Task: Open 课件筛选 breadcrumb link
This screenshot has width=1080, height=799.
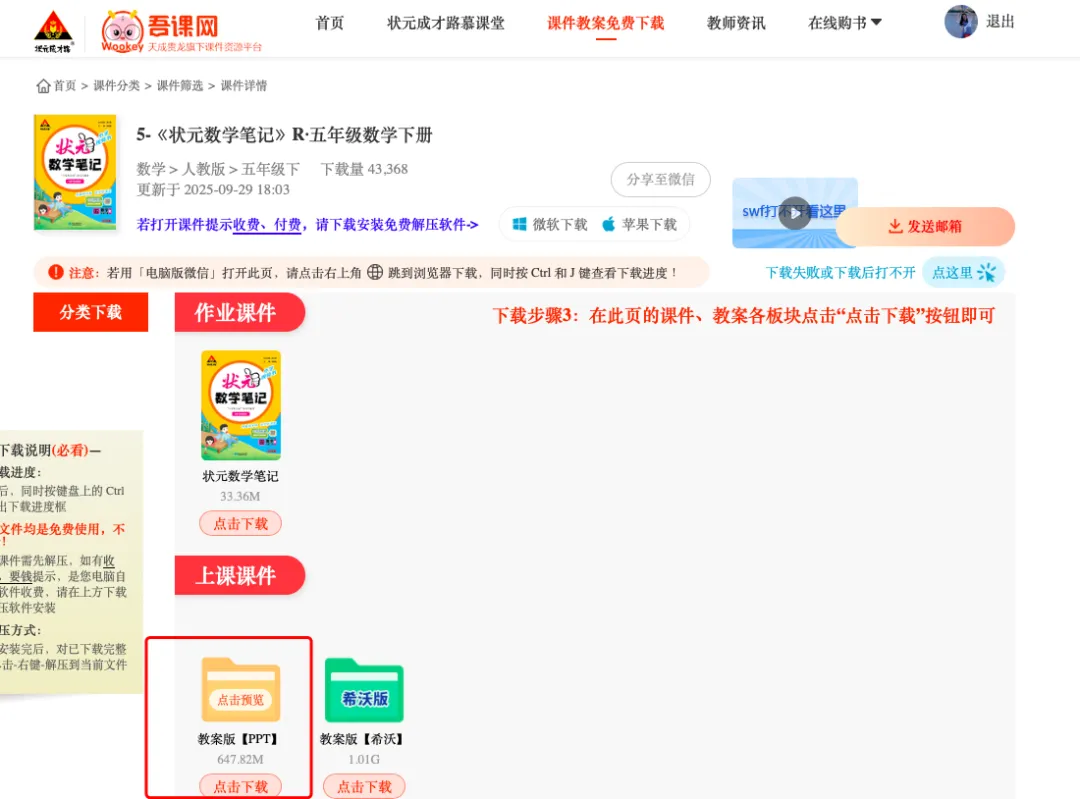Action: point(180,85)
